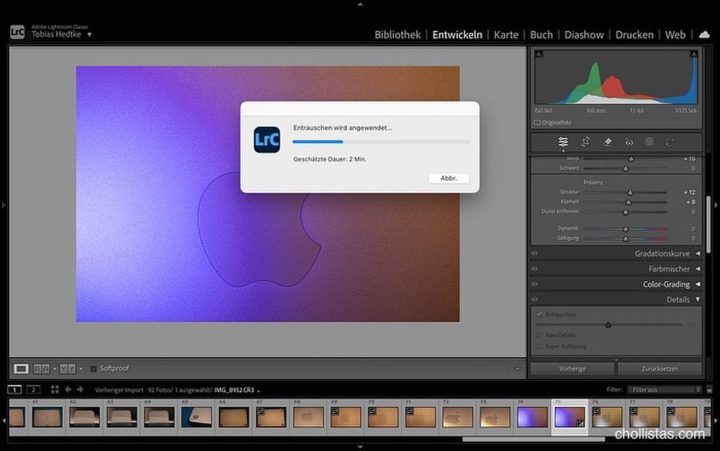Viewport: 720px width, 451px height.
Task: Toggle Gradationskurve panel visibility eye
Action: click(x=534, y=253)
